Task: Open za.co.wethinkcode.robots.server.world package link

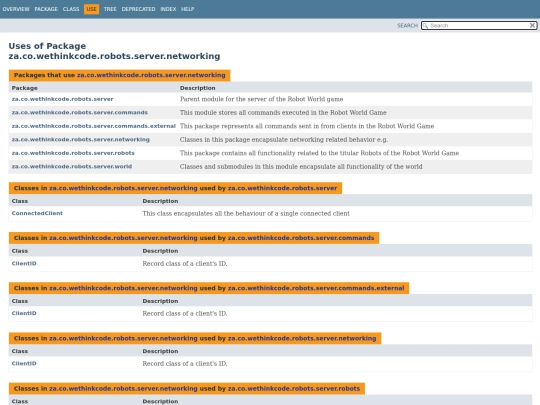Action: point(72,166)
